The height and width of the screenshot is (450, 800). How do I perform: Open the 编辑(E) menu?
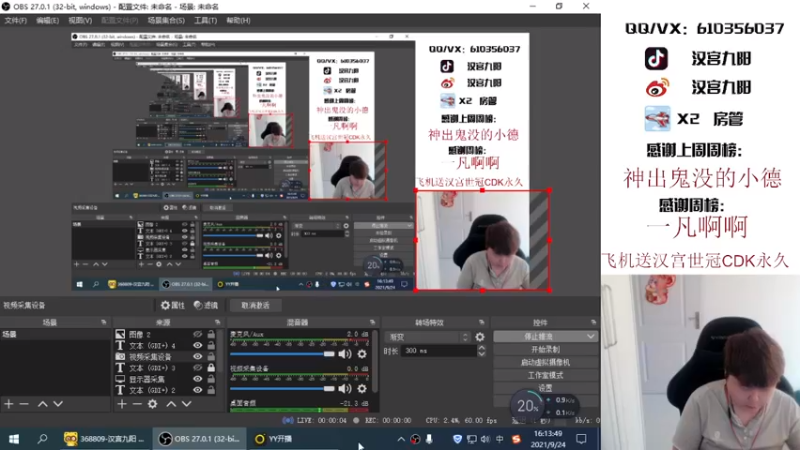pos(47,20)
